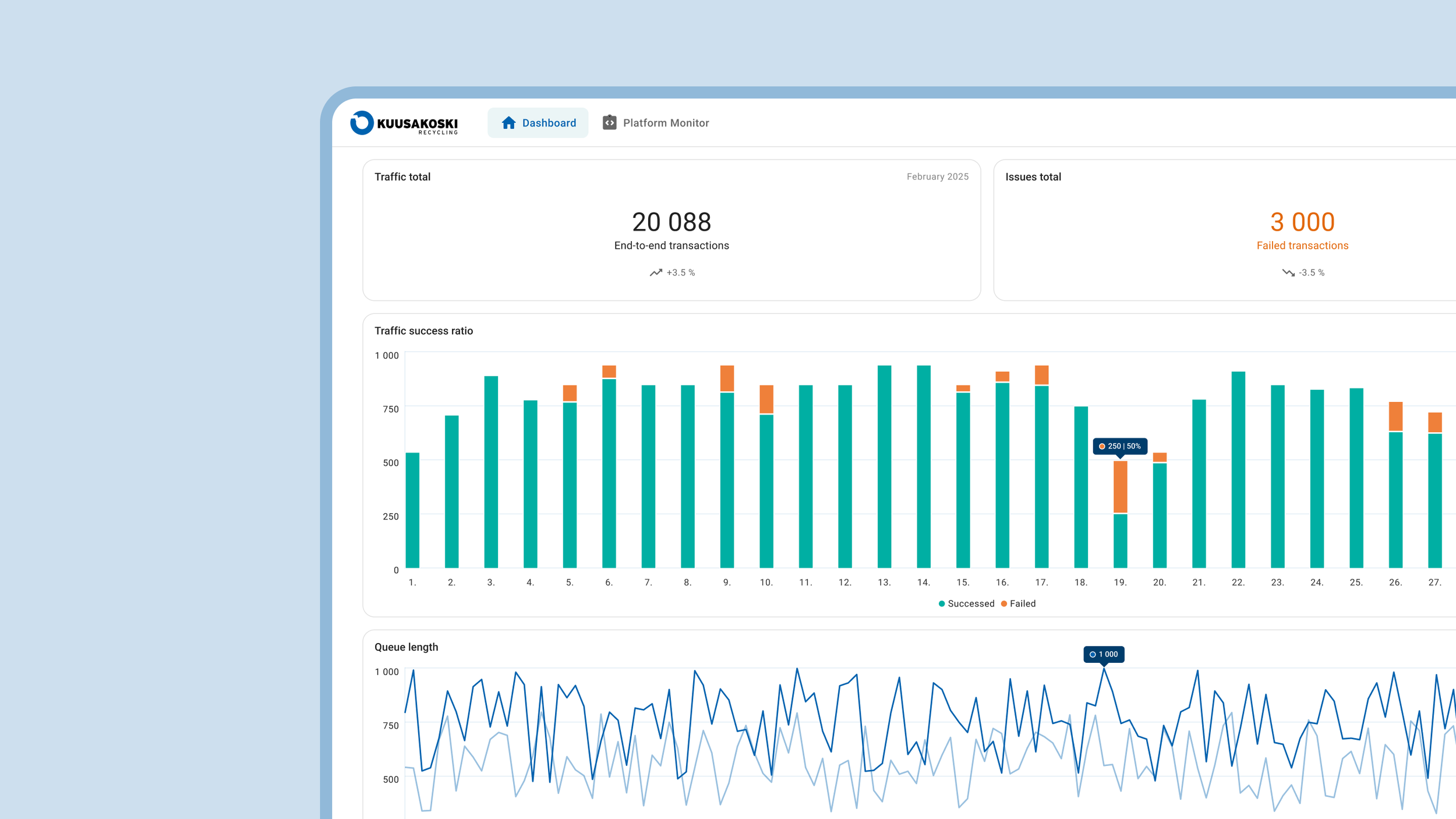Click the Traffic success ratio title

click(x=423, y=331)
